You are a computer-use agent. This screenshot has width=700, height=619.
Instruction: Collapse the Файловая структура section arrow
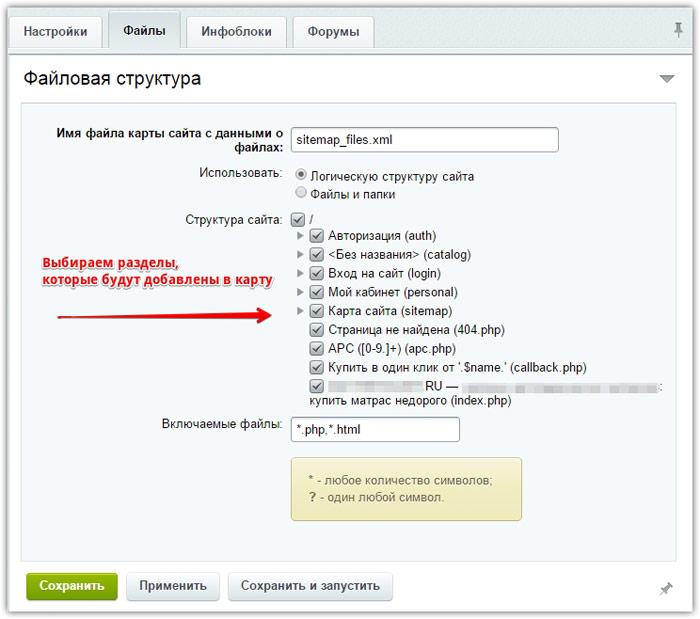point(667,79)
